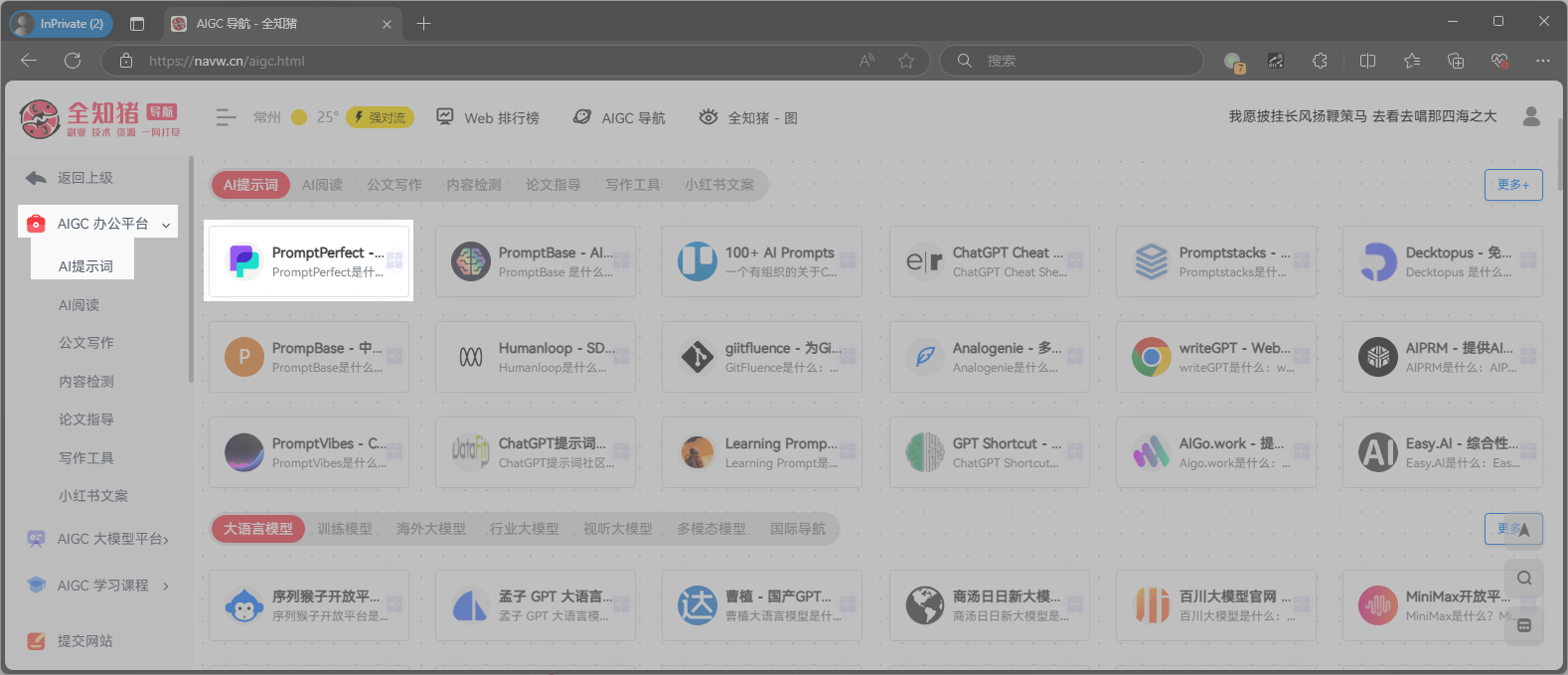
Task: Select the 内容检测 tab
Action: (x=474, y=185)
